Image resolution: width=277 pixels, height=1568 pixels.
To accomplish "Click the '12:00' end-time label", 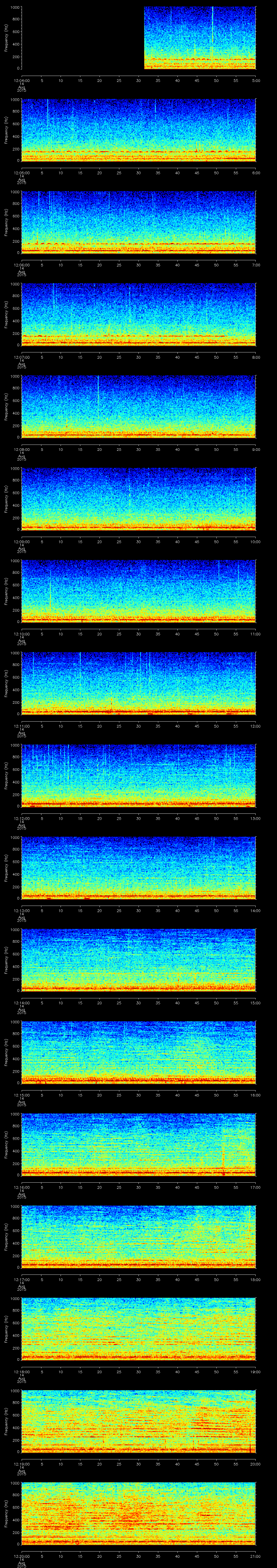I will coord(255,726).
